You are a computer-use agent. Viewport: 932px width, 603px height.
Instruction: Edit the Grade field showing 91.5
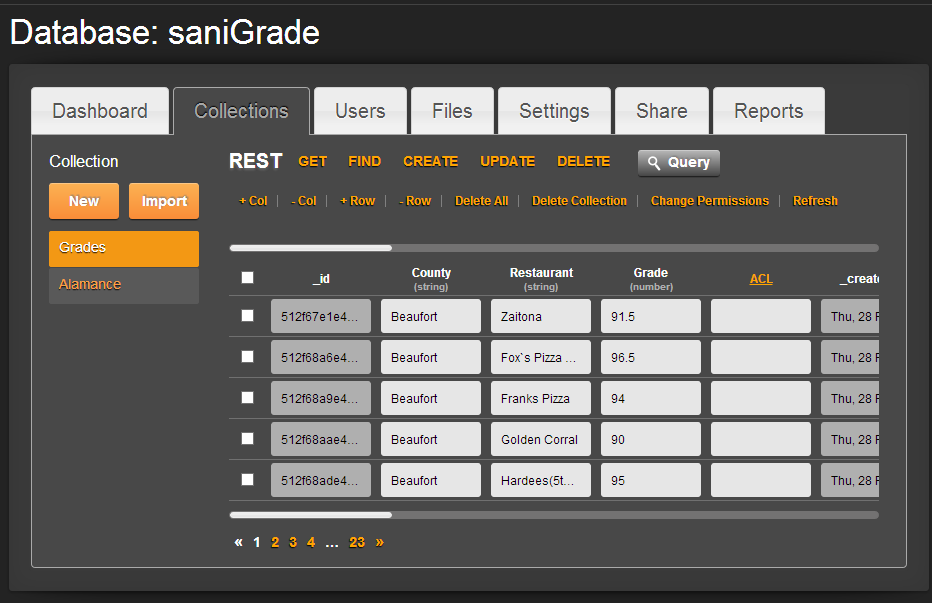650,316
